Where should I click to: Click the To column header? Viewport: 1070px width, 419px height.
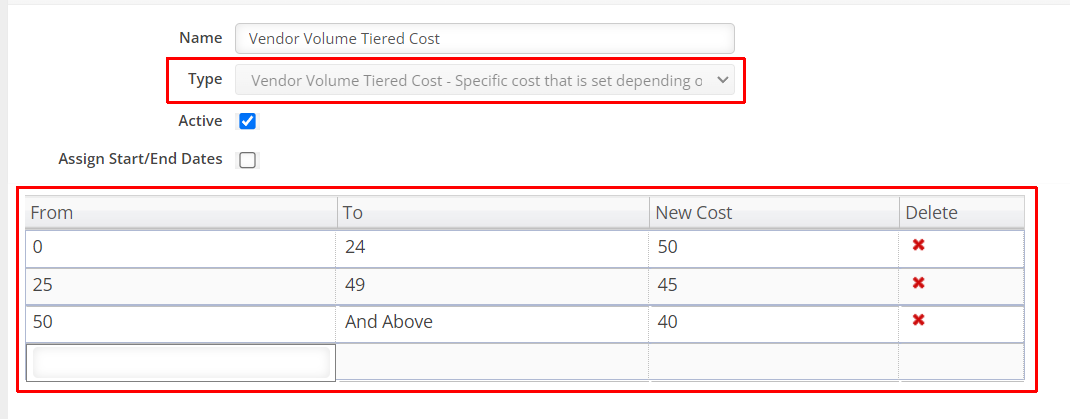(492, 213)
